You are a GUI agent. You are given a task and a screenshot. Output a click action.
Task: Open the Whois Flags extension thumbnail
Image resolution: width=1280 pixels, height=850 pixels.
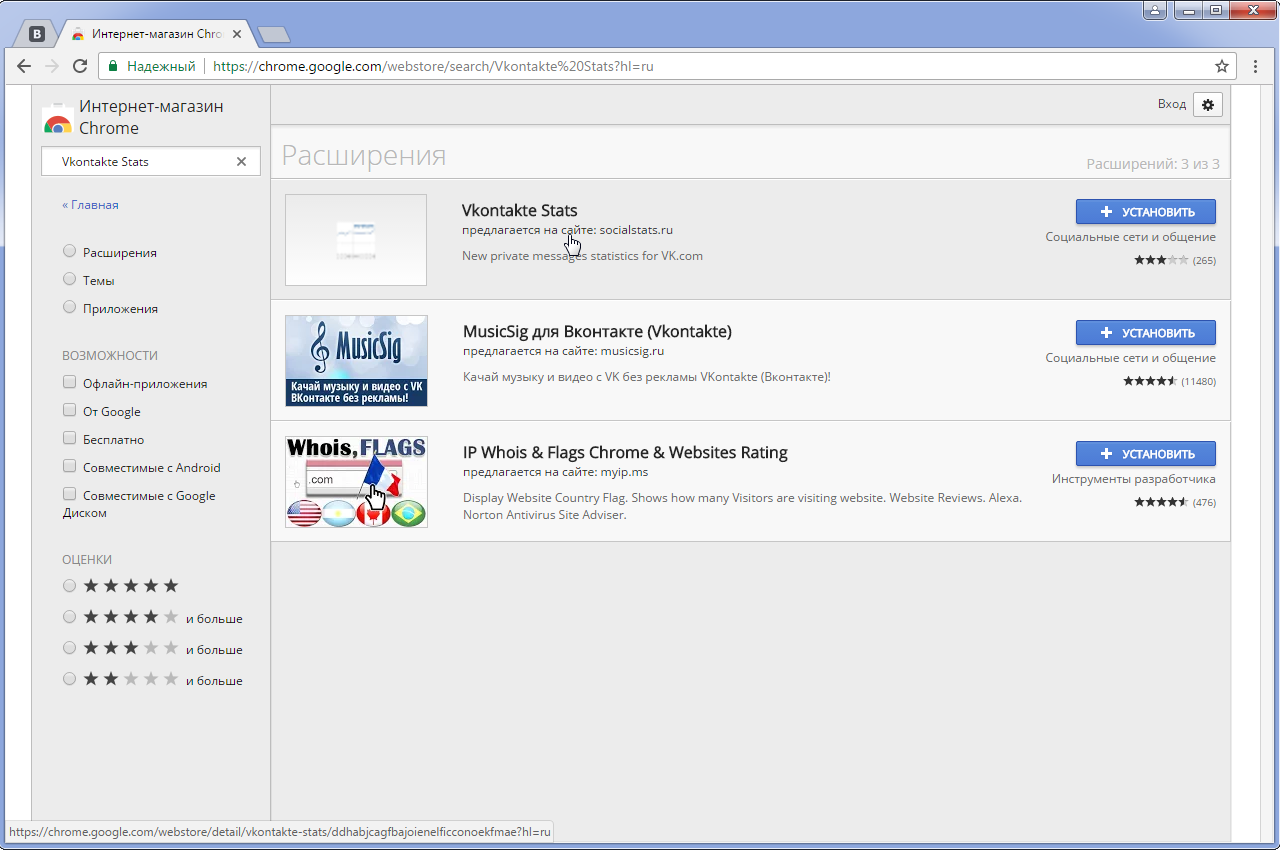click(356, 482)
